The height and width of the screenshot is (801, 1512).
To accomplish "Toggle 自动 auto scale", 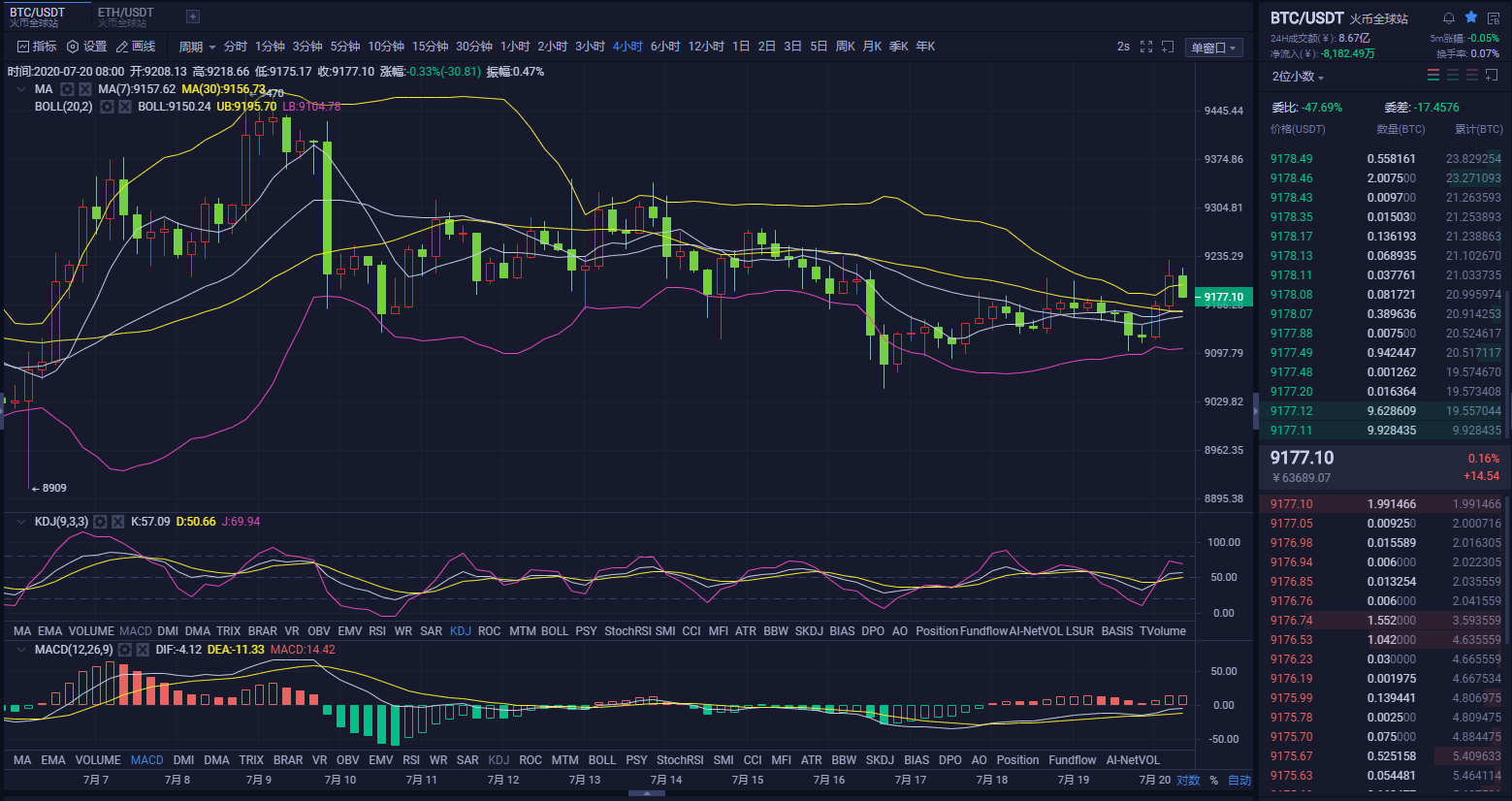I will pos(1239,781).
